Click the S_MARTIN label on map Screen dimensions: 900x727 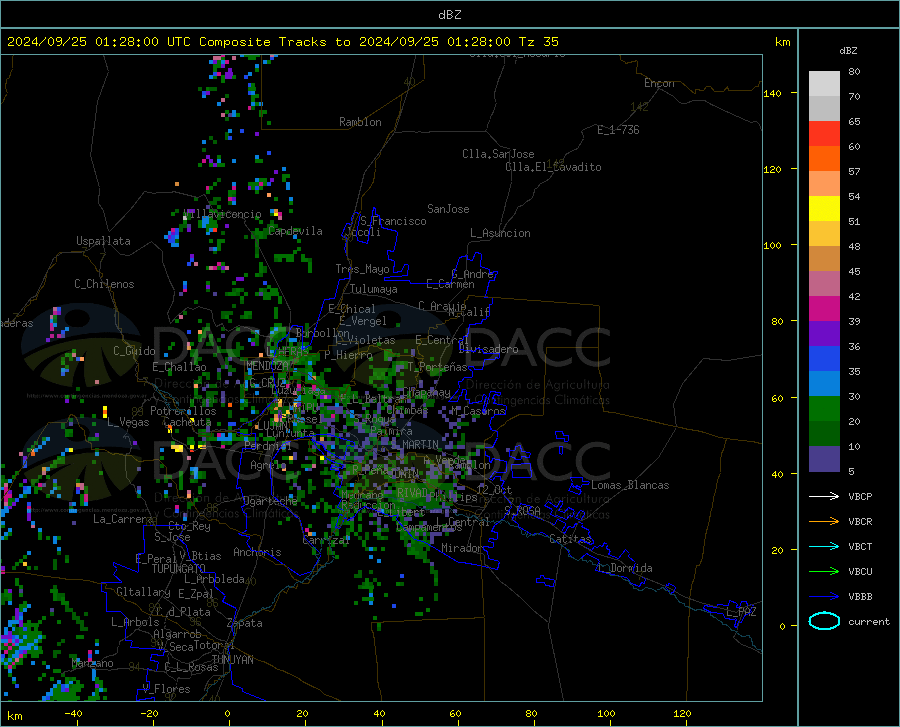[415, 445]
